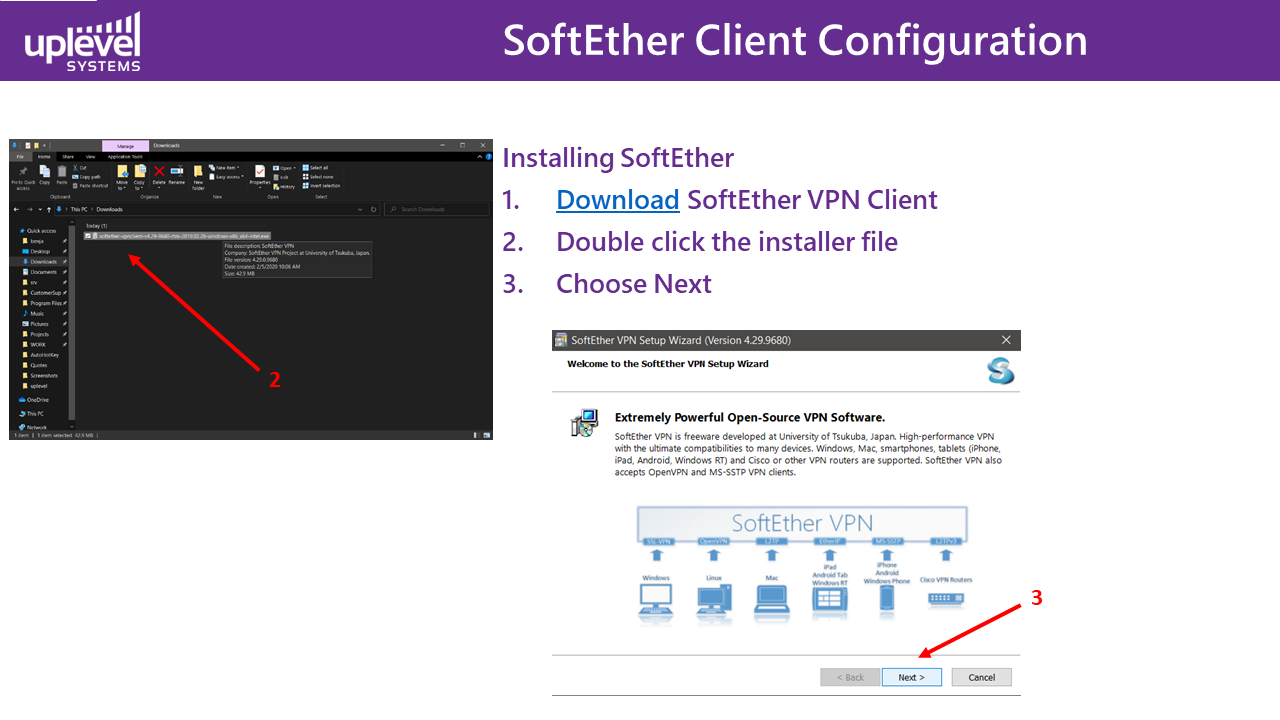The width and height of the screenshot is (1280, 720).
Task: Click the wizard title bar app icon
Action: click(560, 340)
